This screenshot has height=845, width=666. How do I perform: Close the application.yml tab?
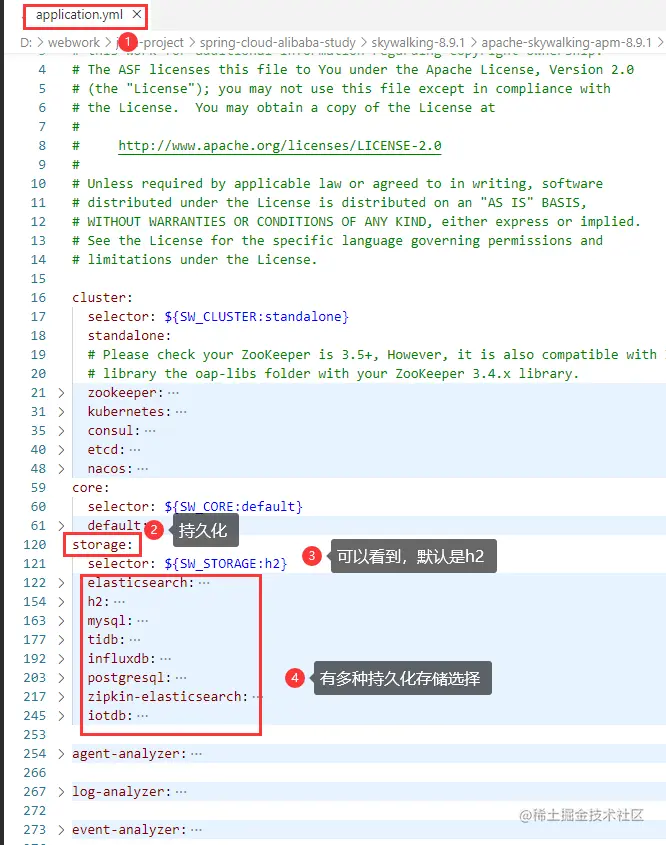137,15
